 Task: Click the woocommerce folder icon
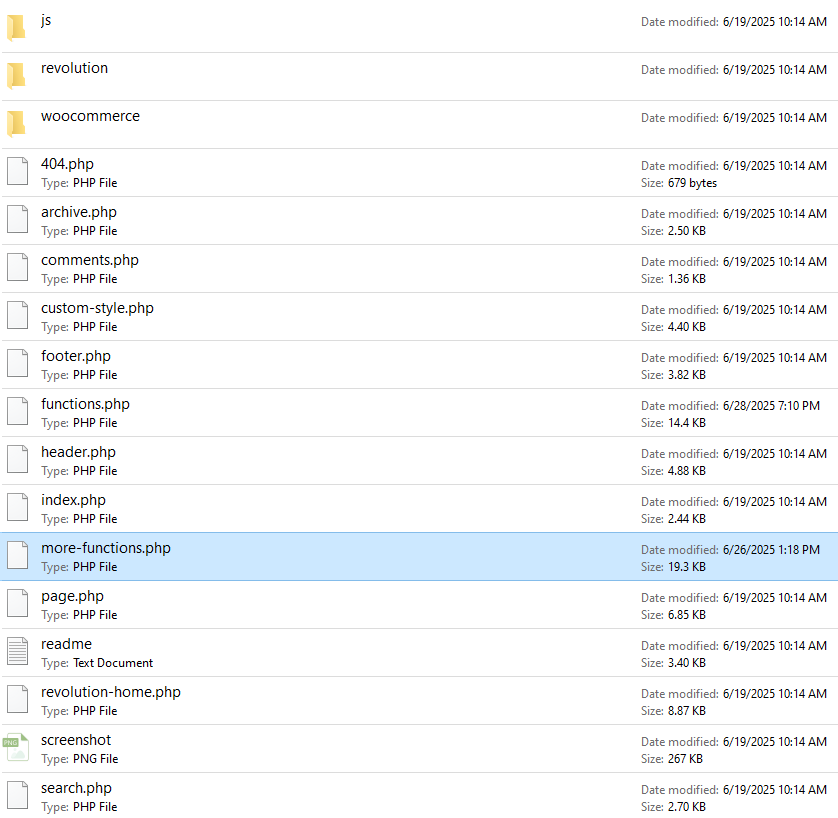click(x=16, y=124)
